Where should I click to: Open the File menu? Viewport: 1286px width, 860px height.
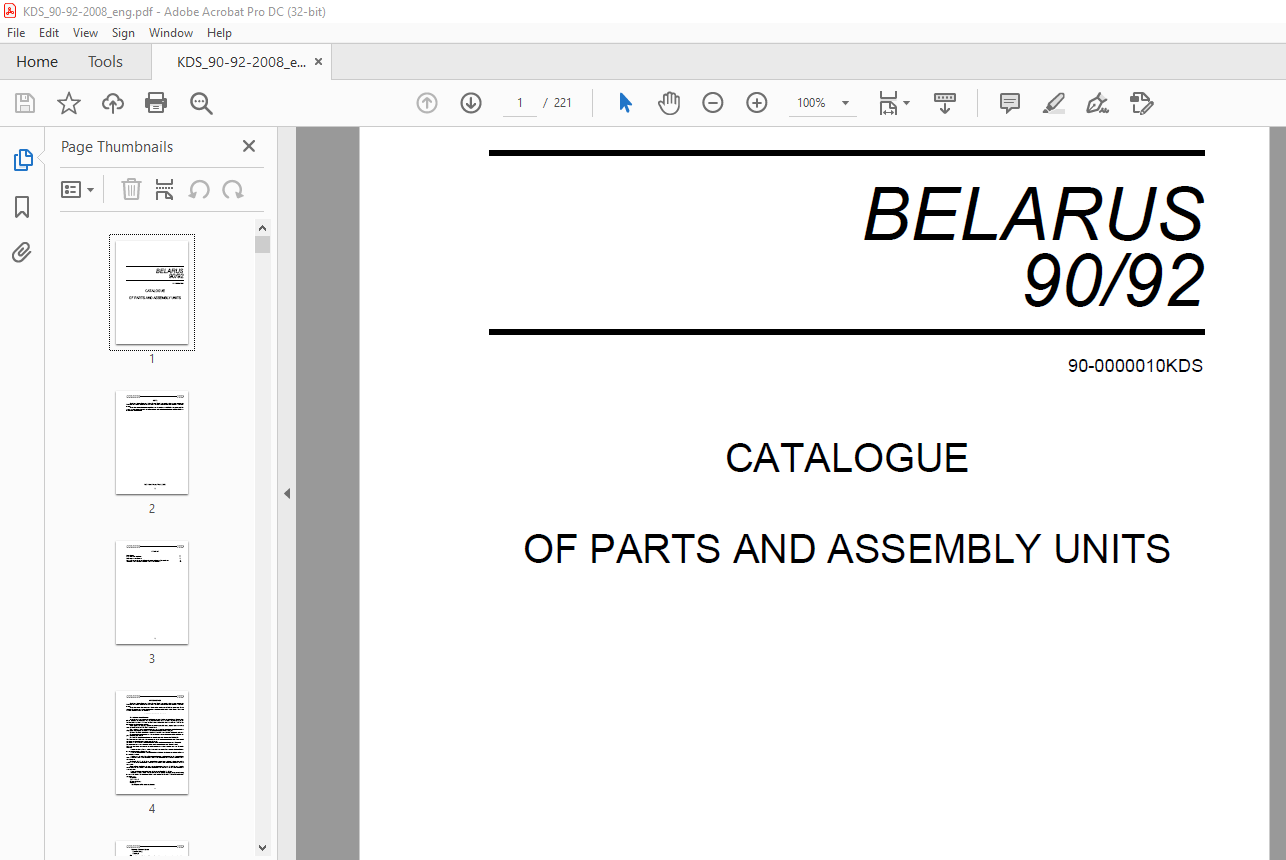tap(16, 33)
